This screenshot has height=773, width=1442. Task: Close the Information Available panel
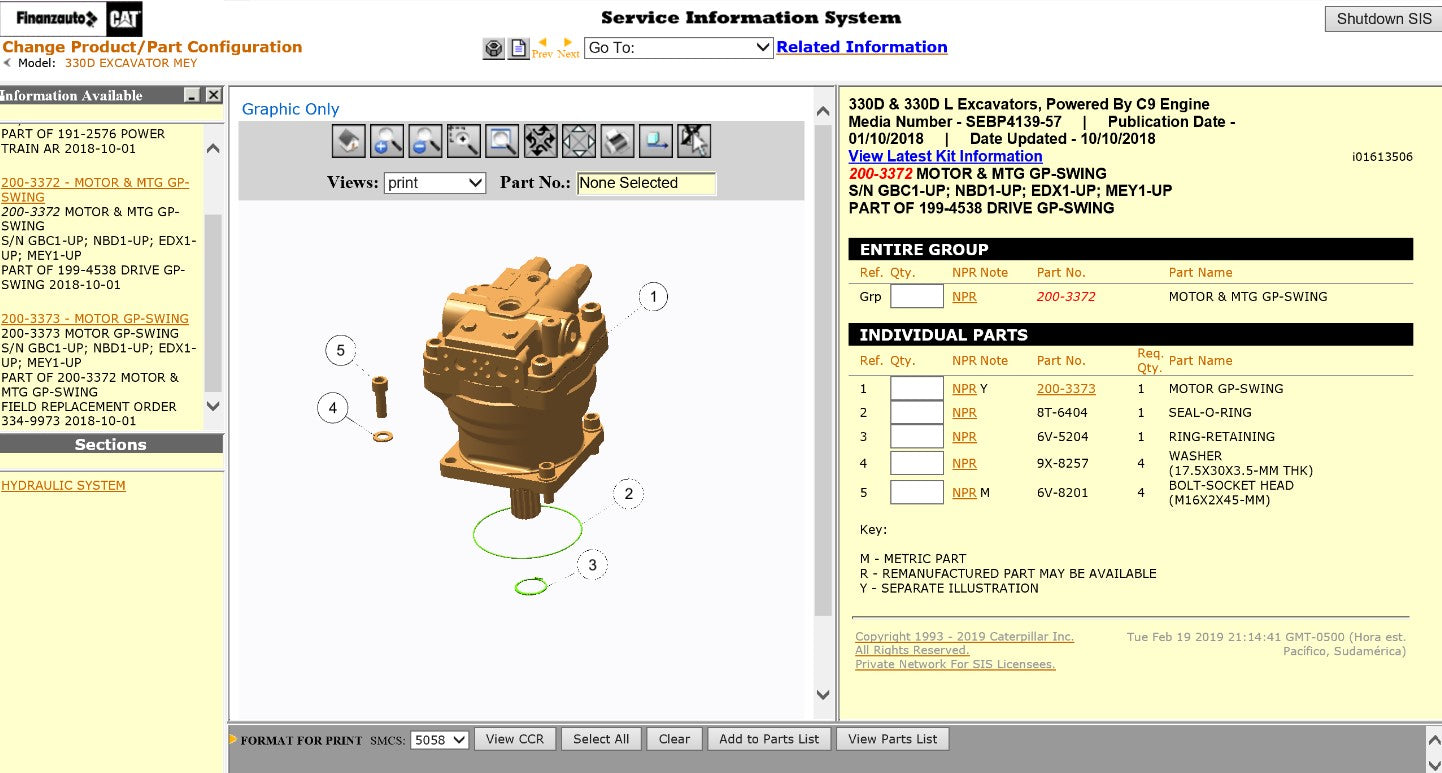[x=213, y=95]
